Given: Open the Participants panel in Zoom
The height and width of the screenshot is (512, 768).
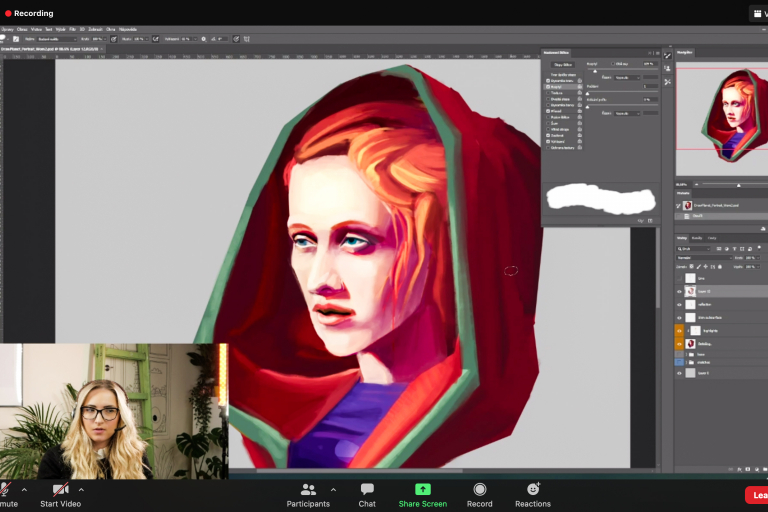Looking at the screenshot, I should pyautogui.click(x=308, y=490).
